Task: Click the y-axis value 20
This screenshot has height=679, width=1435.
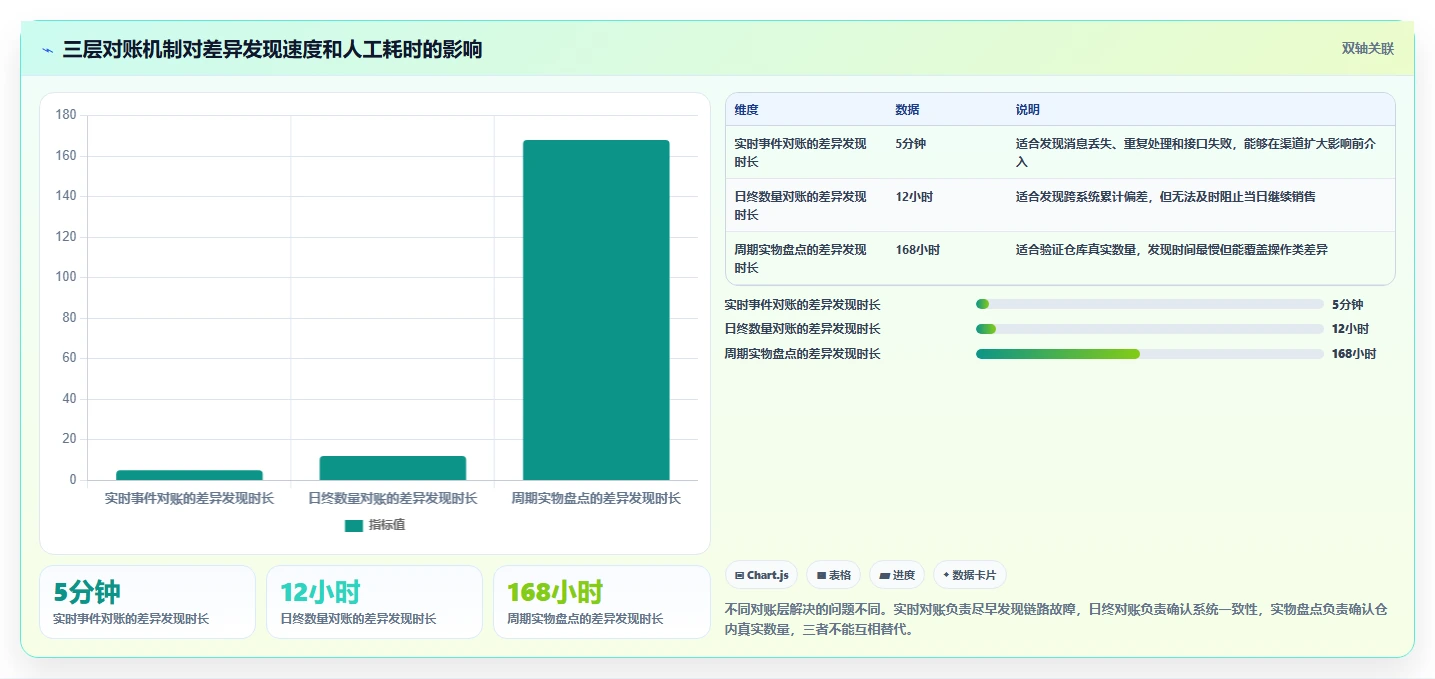Action: tap(69, 439)
